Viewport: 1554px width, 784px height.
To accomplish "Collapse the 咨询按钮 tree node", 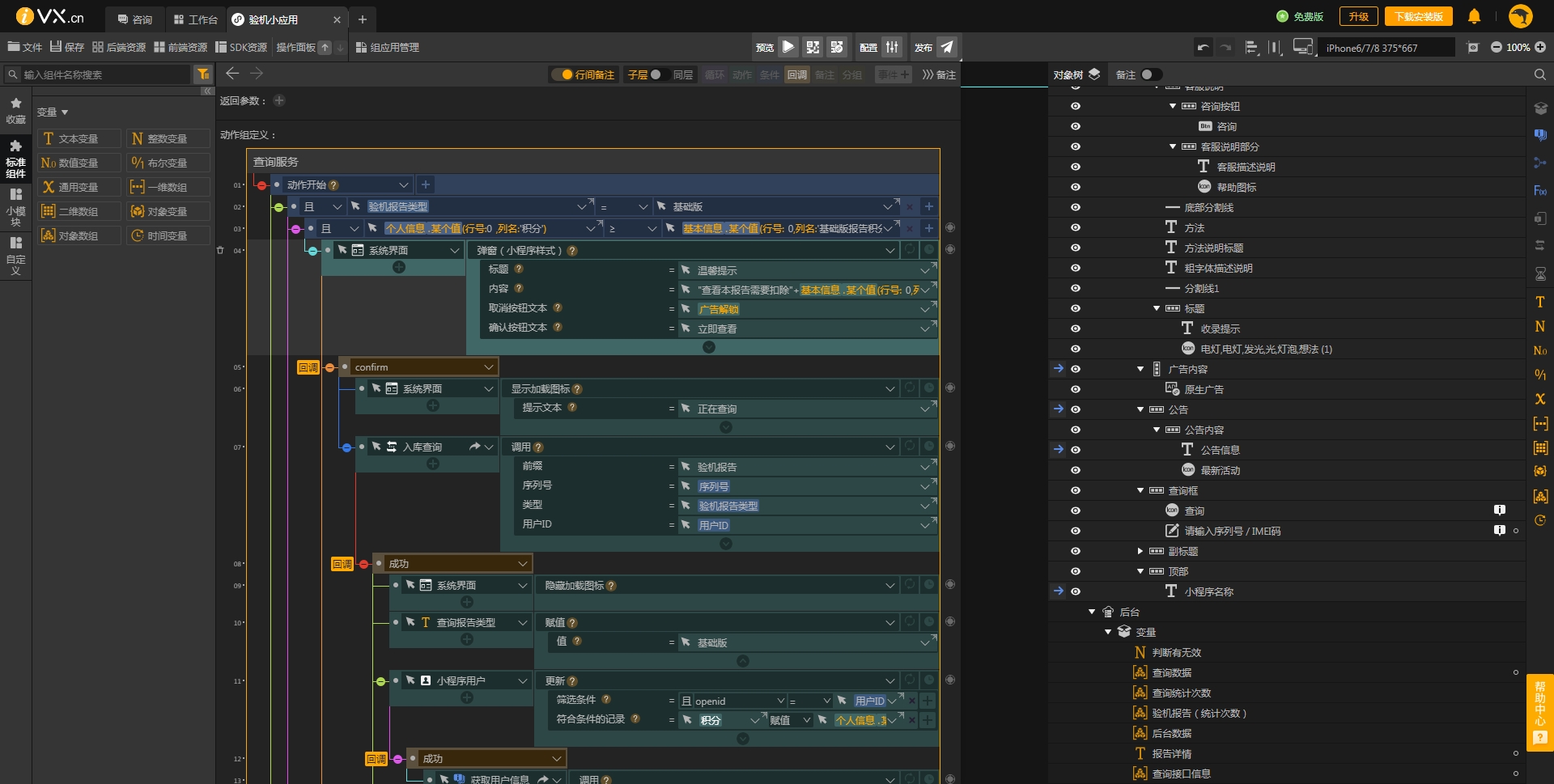I will (x=1173, y=106).
